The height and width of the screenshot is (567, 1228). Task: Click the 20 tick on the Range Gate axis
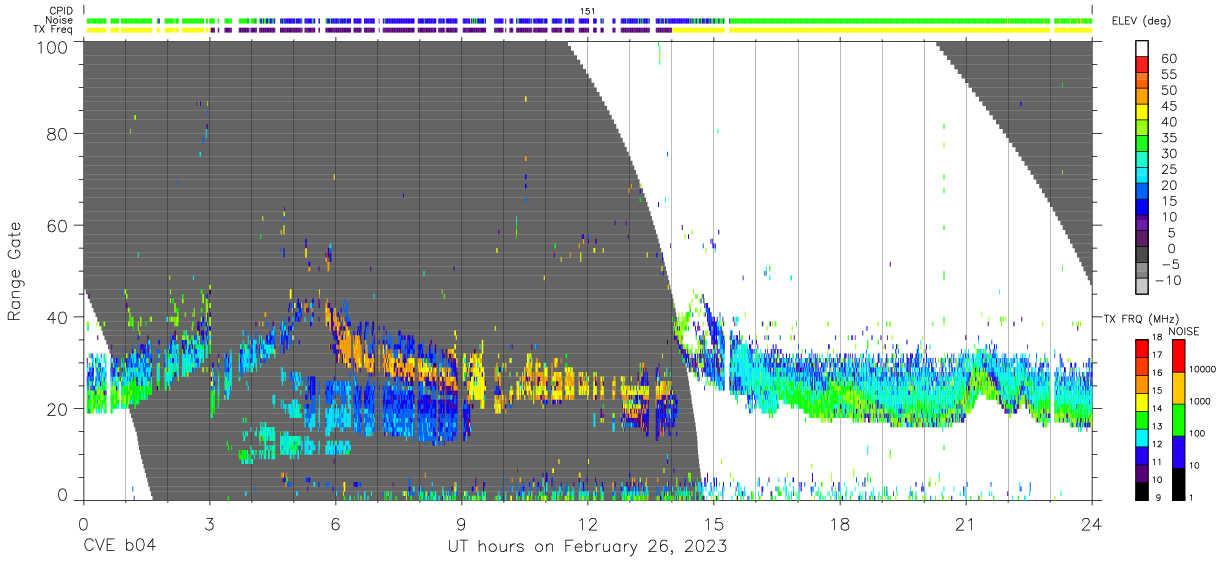[57, 409]
